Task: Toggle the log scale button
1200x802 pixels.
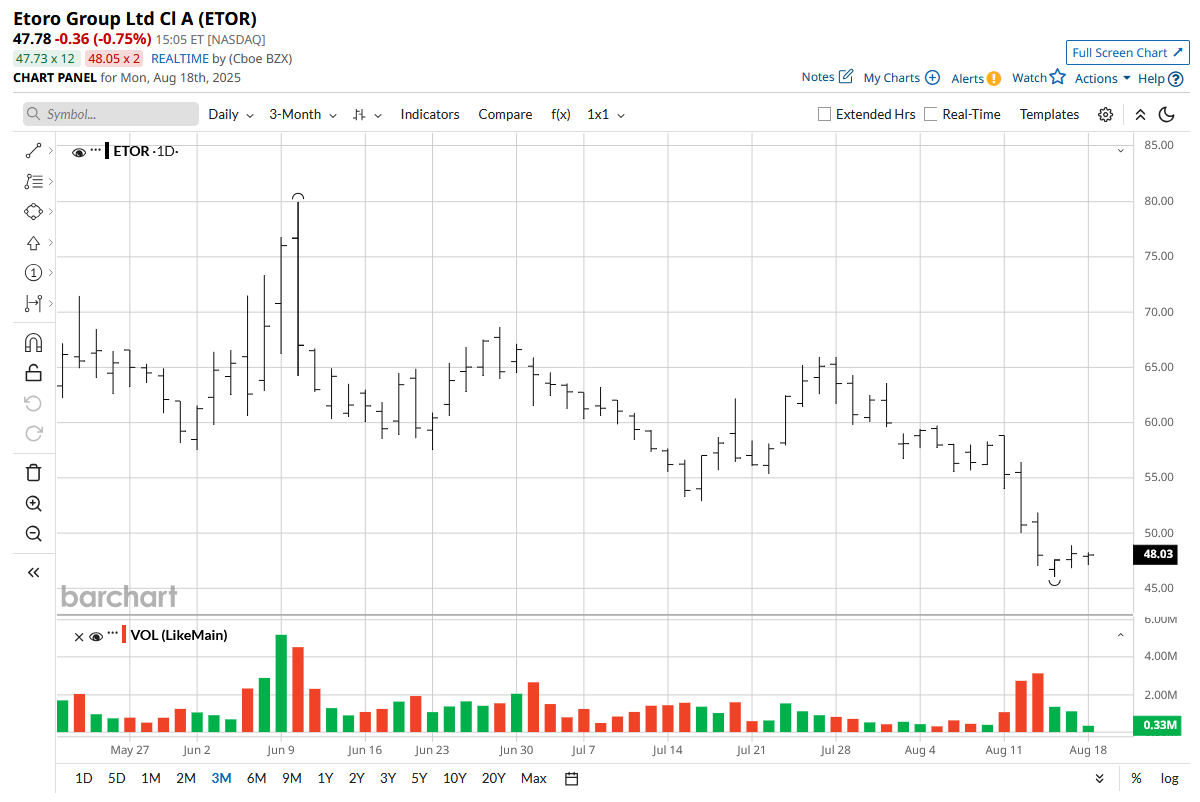Action: click(x=1169, y=778)
